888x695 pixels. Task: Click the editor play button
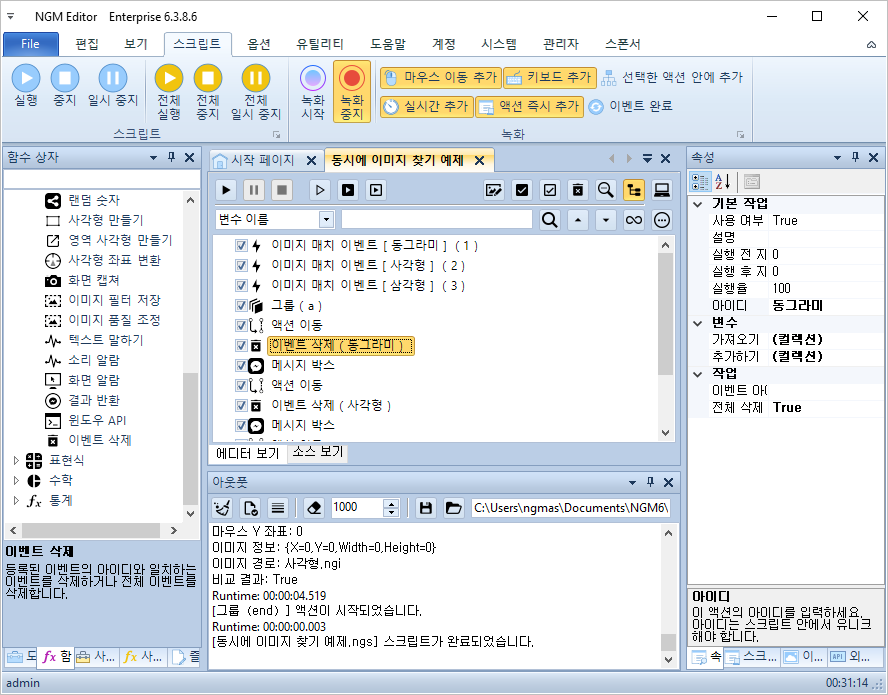pos(226,190)
